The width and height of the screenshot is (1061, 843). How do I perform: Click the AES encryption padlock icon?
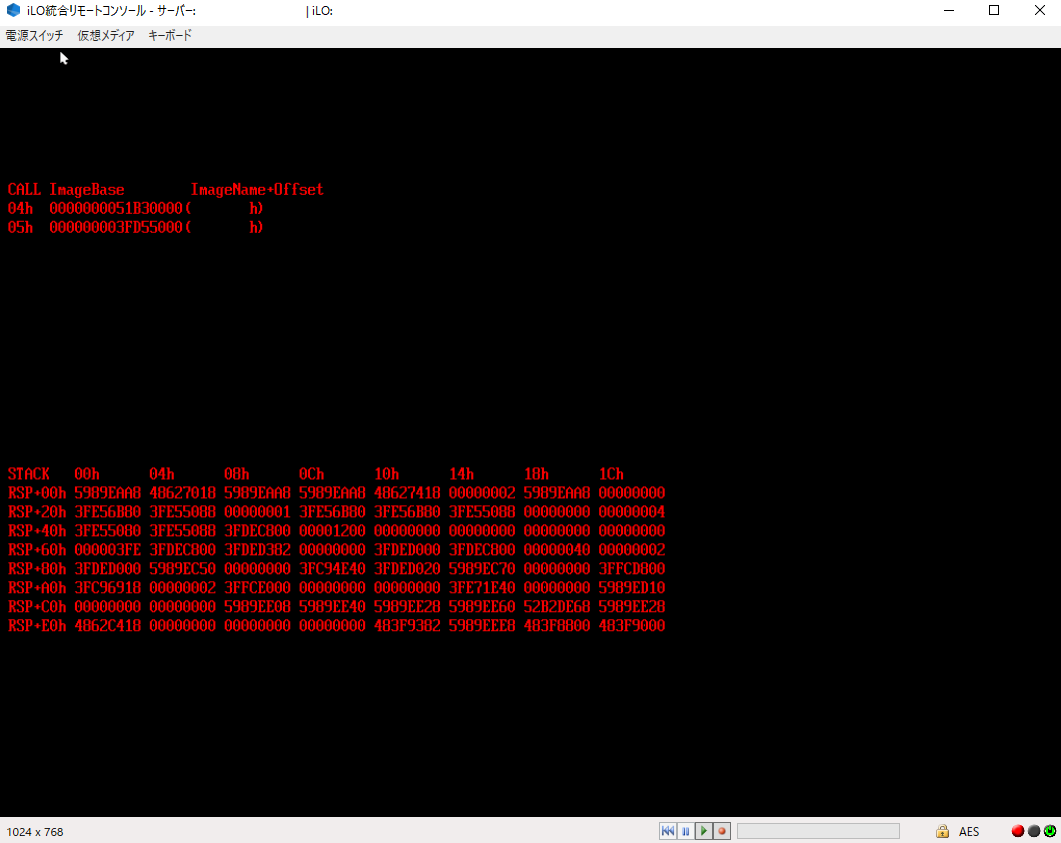(x=942, y=831)
